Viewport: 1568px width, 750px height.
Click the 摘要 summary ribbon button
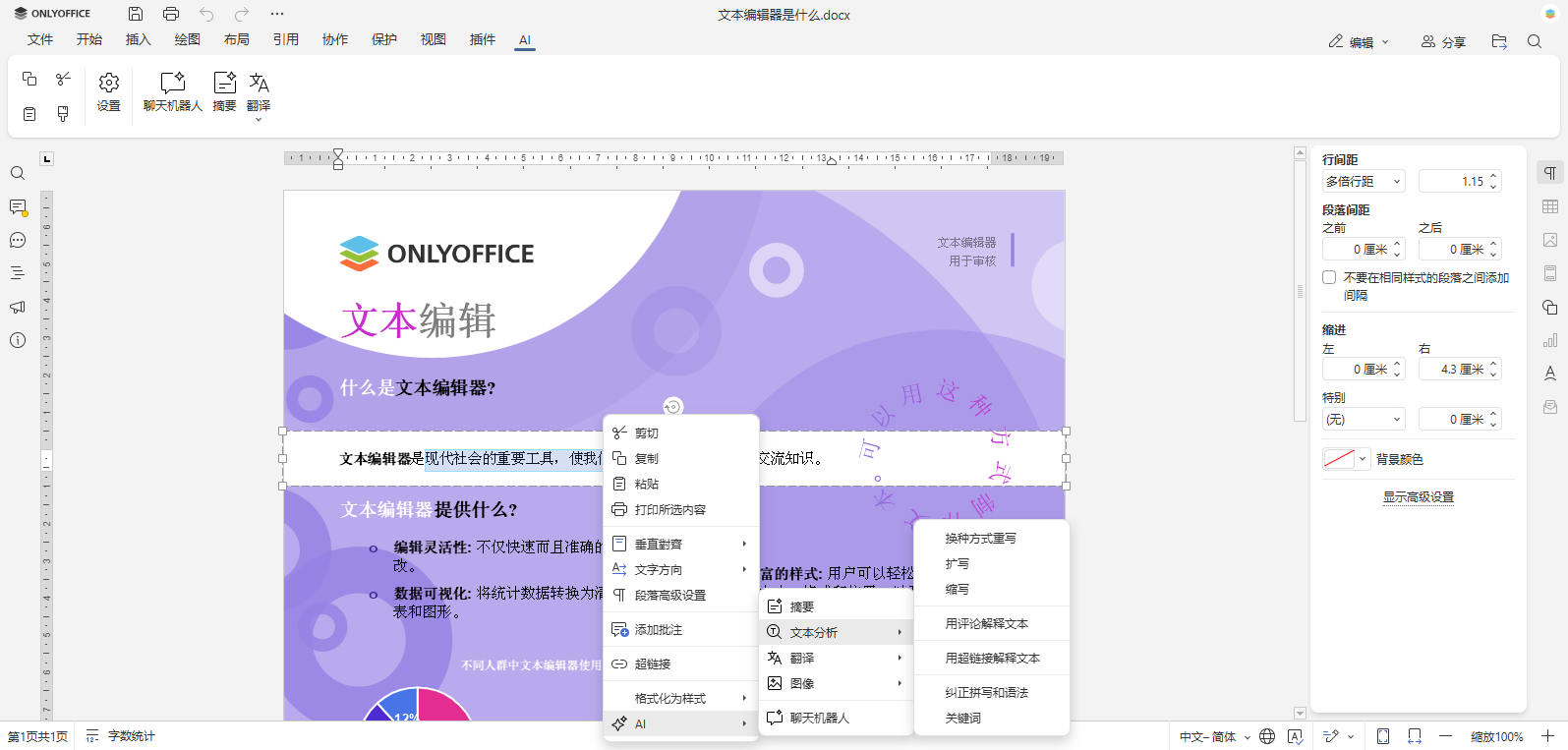pos(224,92)
